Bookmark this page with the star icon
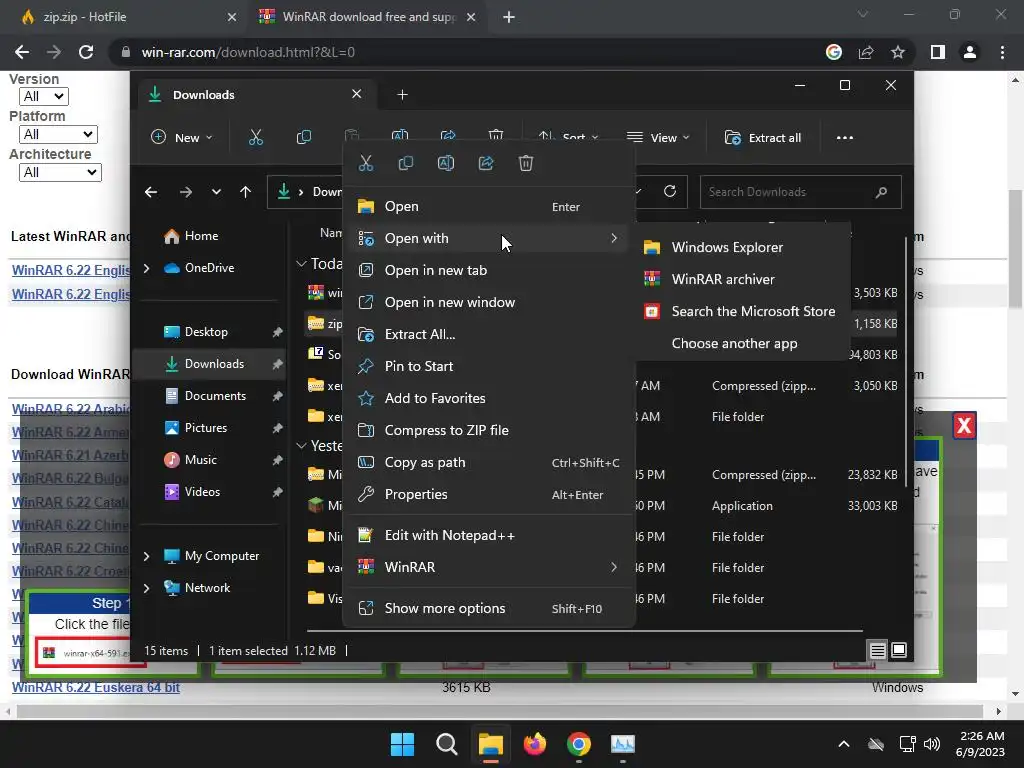 [898, 52]
